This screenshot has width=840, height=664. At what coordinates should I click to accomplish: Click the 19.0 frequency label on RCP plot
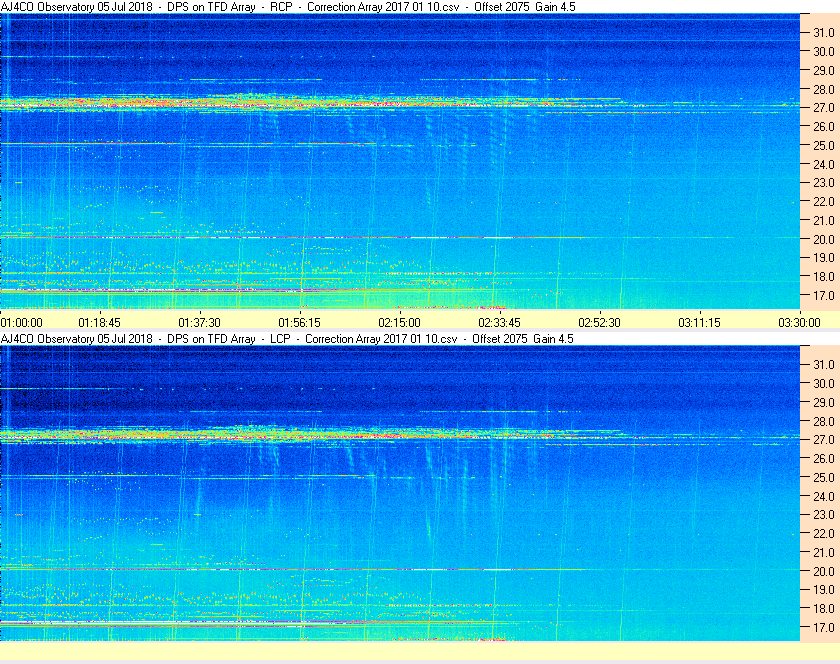pyautogui.click(x=824, y=258)
